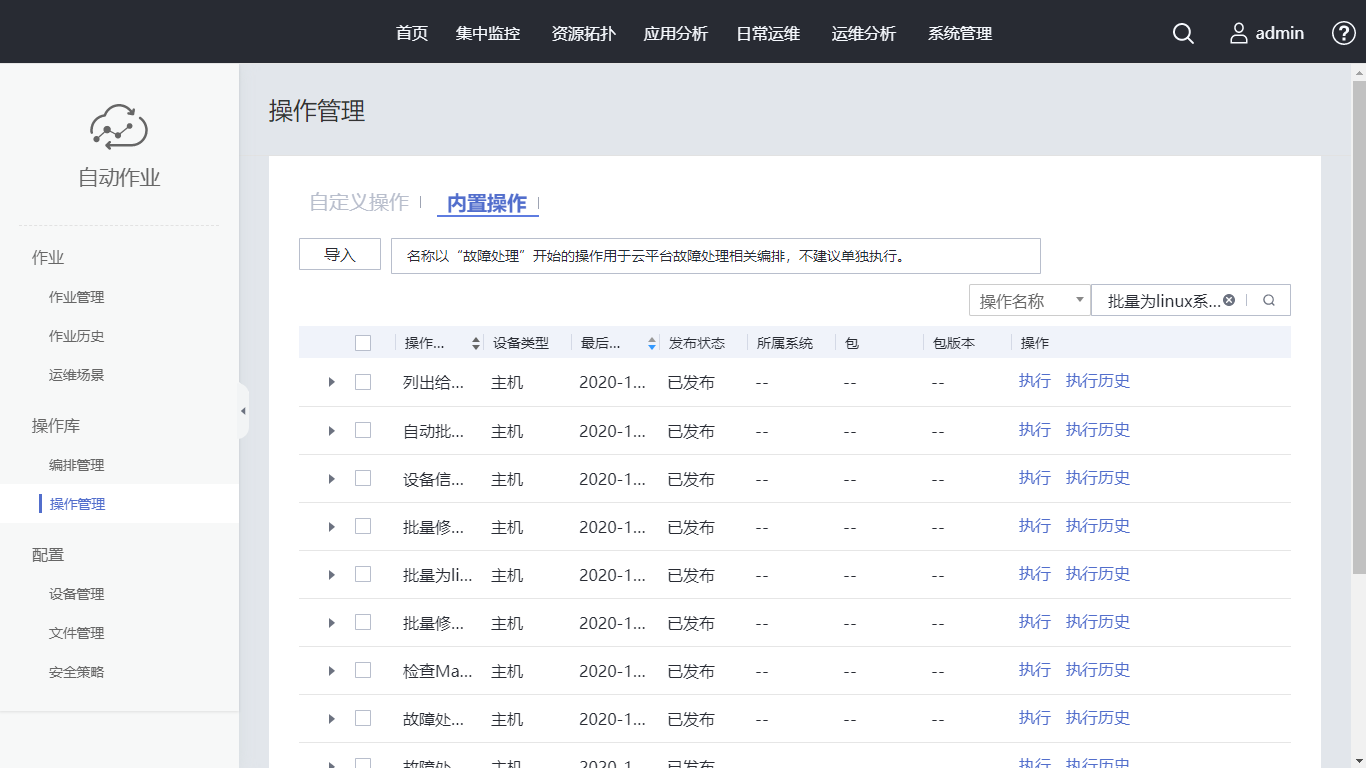Clear the search field with the x icon
Screen dimensions: 1366x768
pyautogui.click(x=1229, y=300)
